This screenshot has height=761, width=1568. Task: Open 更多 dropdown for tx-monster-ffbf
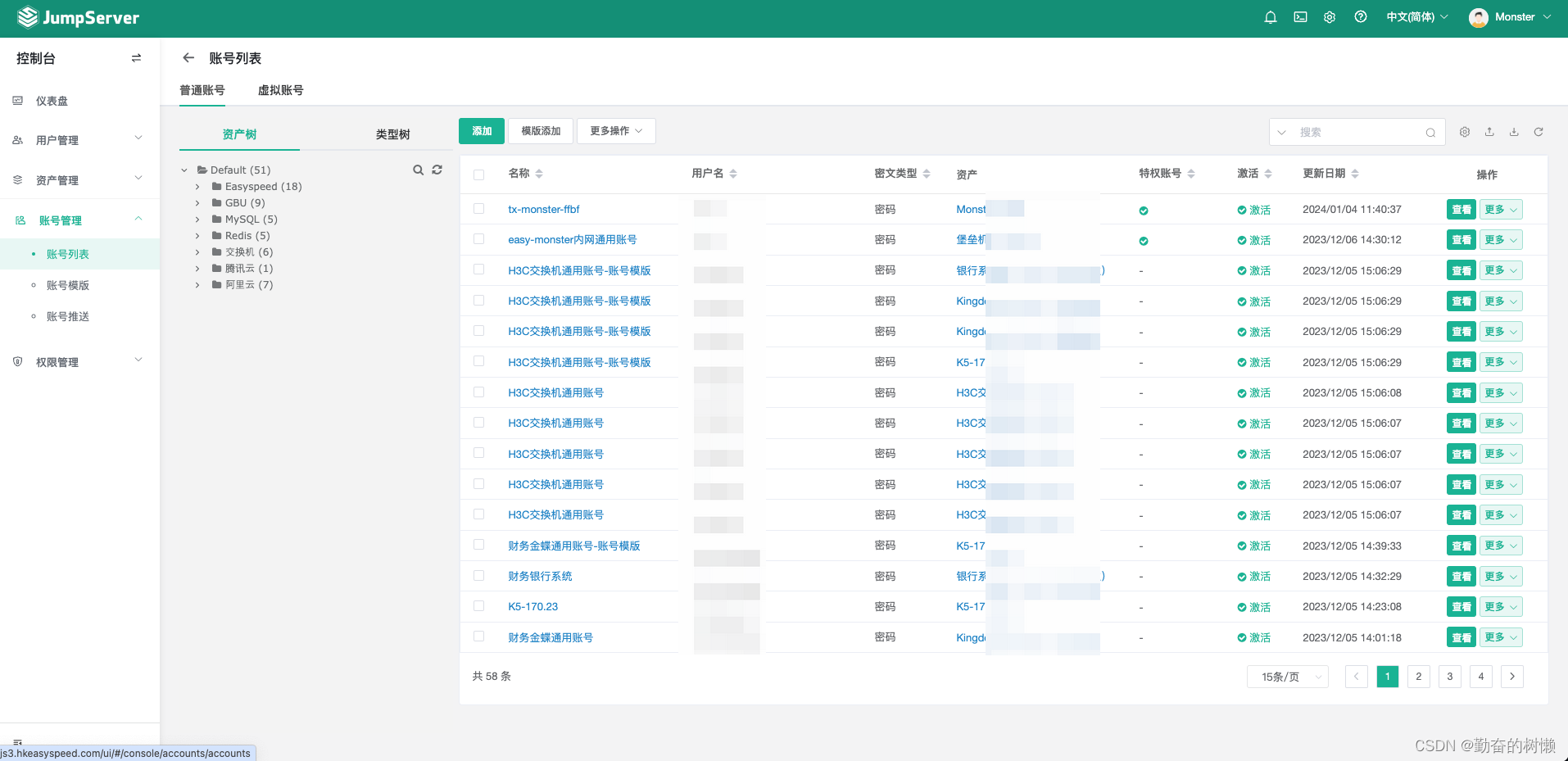click(x=1502, y=210)
